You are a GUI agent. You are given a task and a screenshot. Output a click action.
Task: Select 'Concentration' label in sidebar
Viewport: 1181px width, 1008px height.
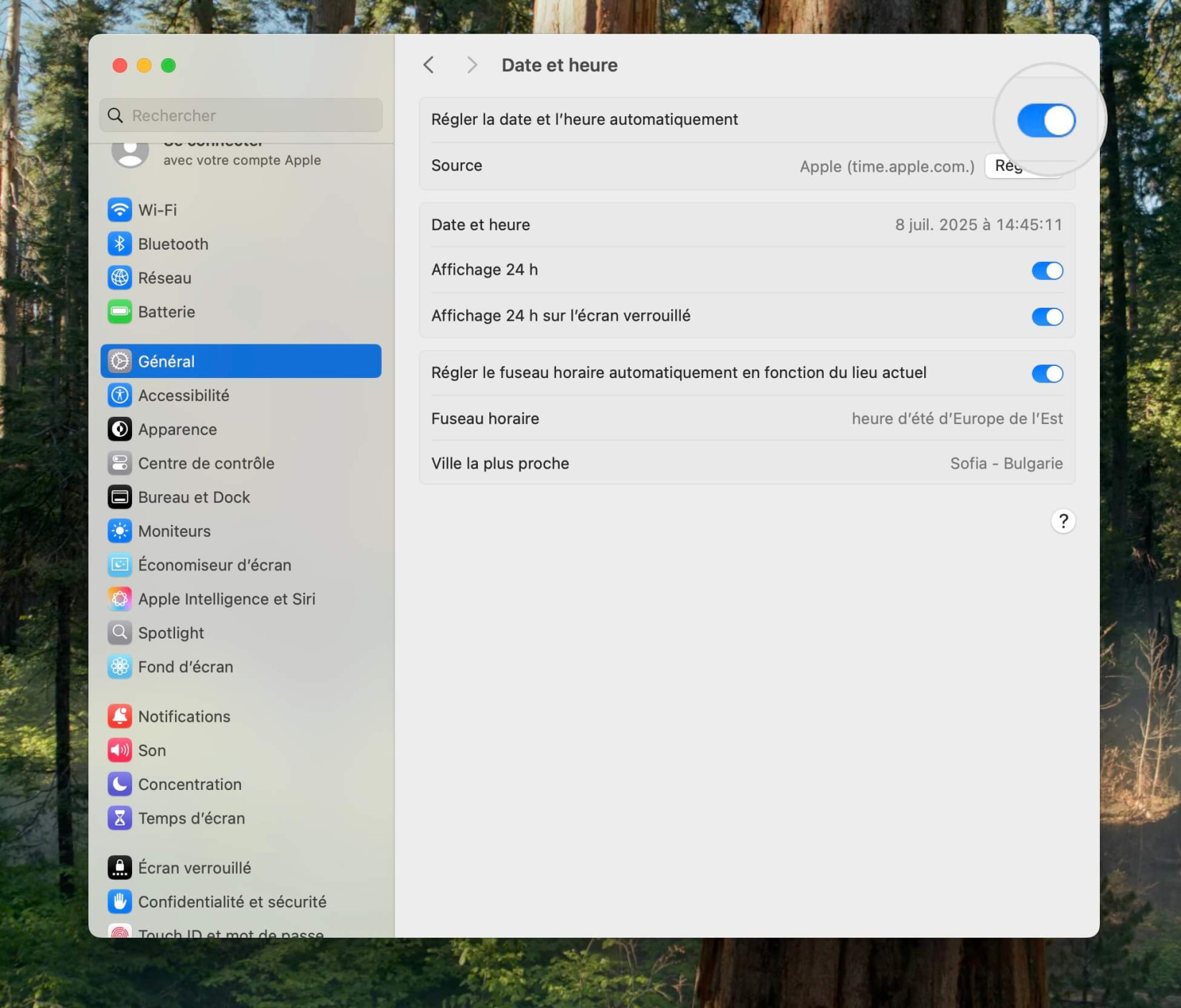190,784
